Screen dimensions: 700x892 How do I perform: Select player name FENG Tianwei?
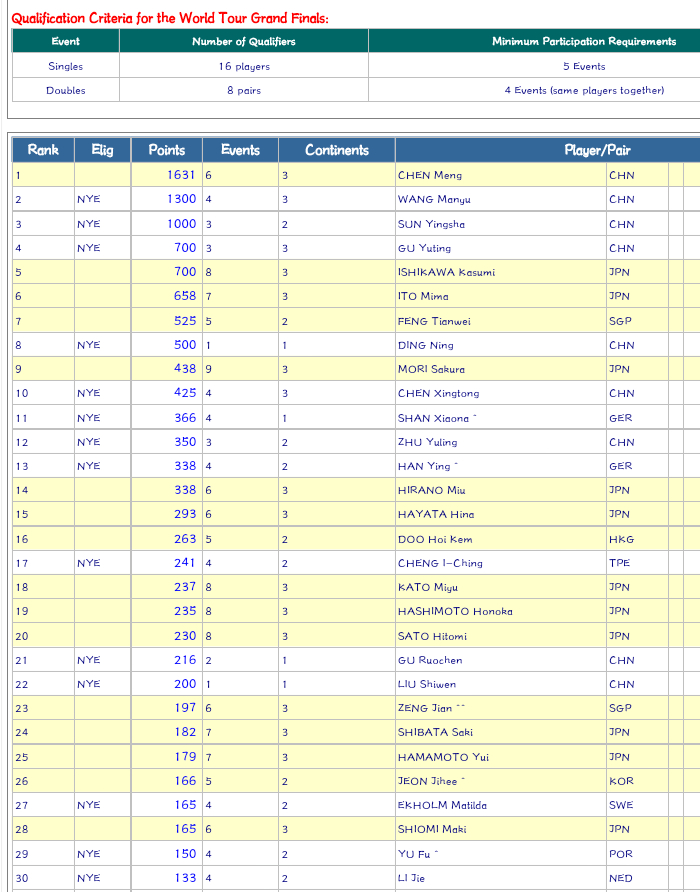coord(434,321)
